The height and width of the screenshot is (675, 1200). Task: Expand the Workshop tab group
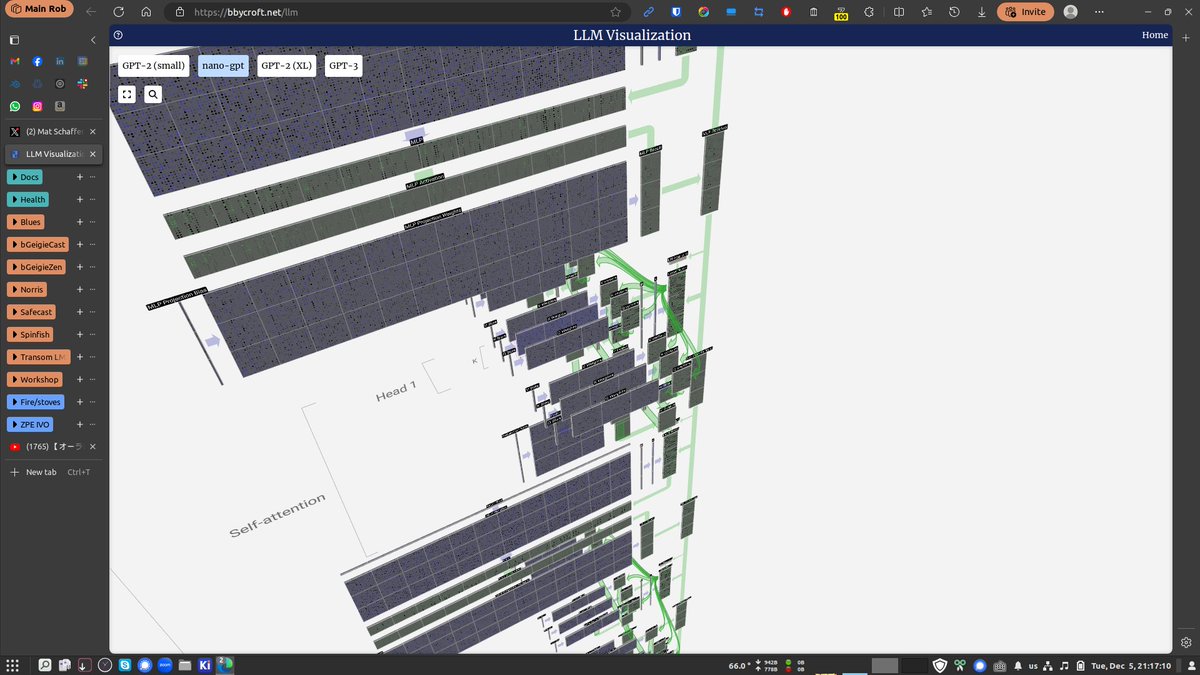point(36,379)
